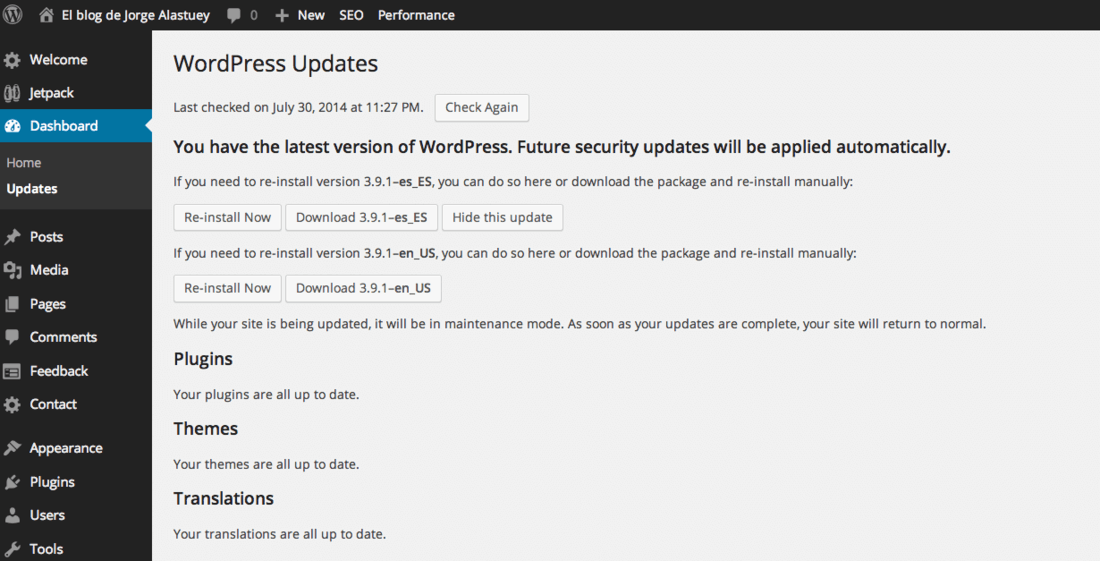The width and height of the screenshot is (1100, 561).
Task: Click Download 3.9.1-en_US button
Action: 363,288
